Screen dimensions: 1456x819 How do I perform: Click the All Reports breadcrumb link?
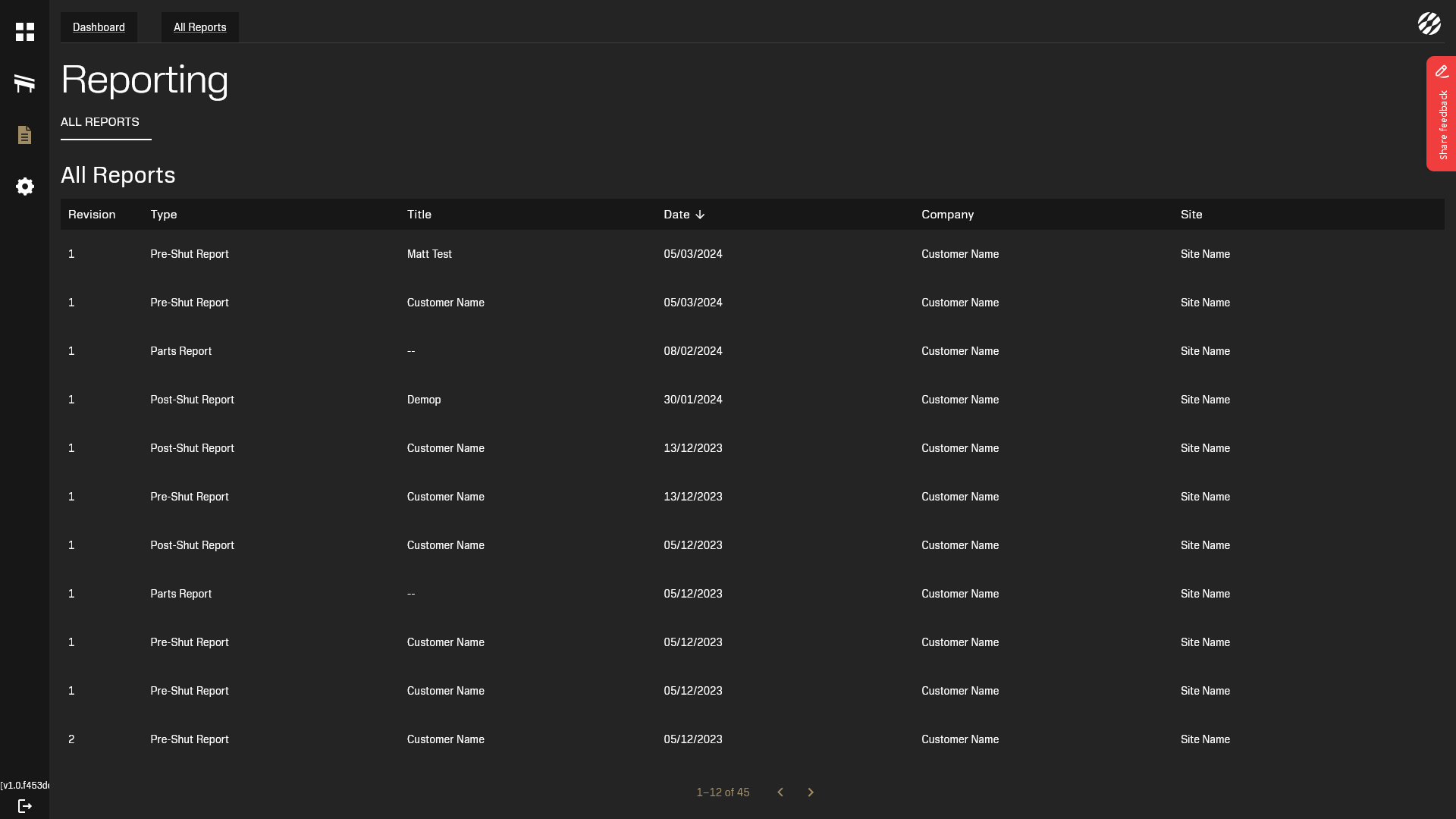[199, 27]
